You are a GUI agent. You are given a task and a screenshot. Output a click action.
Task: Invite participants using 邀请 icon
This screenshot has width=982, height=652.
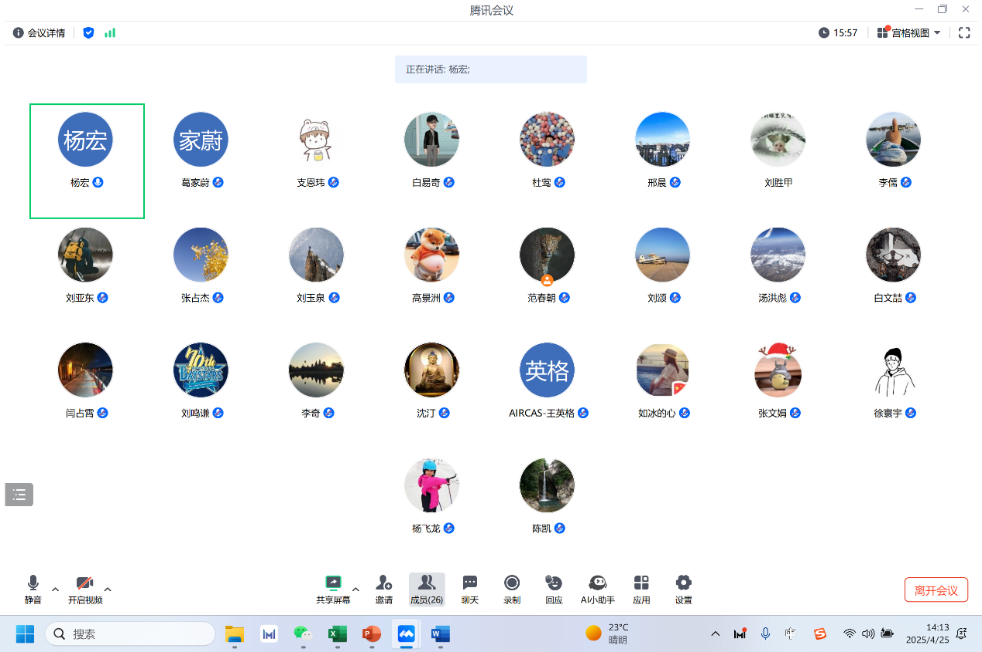click(x=384, y=588)
